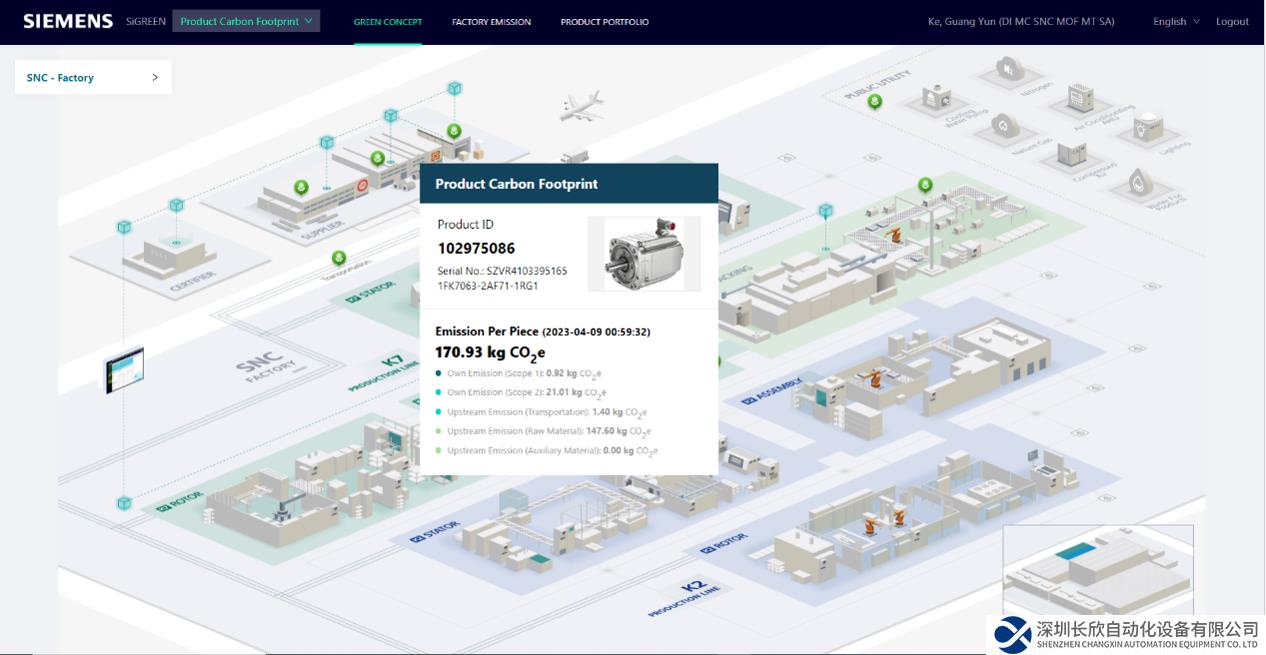Click the dashboard screen icon near SNC Factory
The height and width of the screenshot is (655, 1266).
point(125,369)
